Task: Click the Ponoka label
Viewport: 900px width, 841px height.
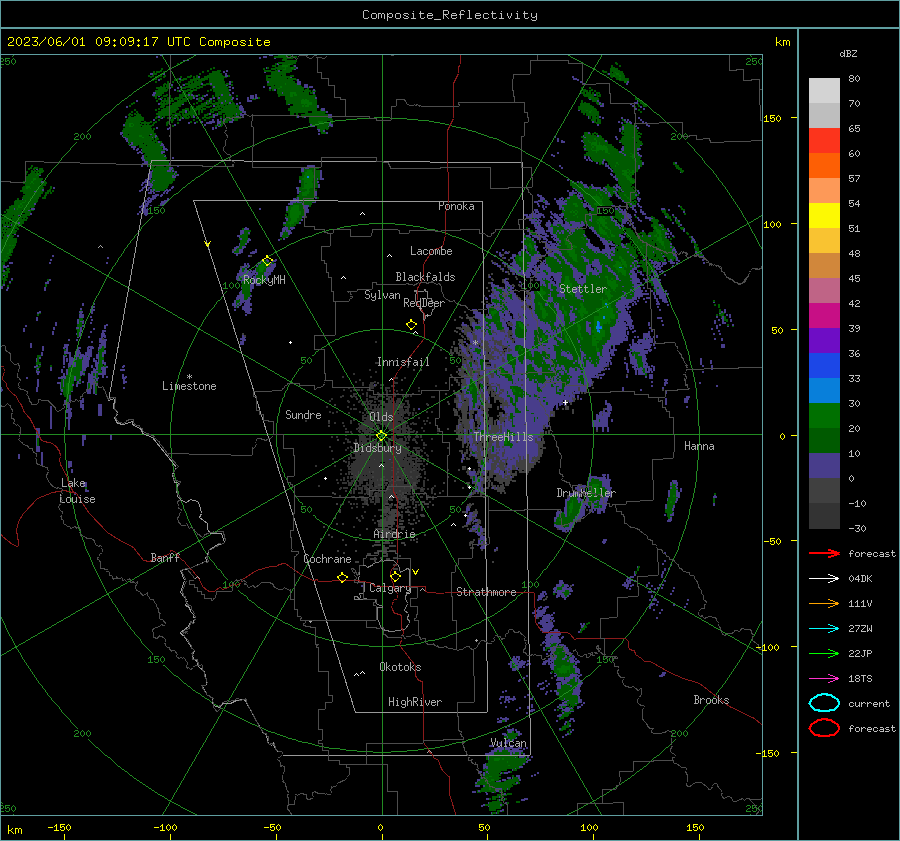Action: click(456, 206)
